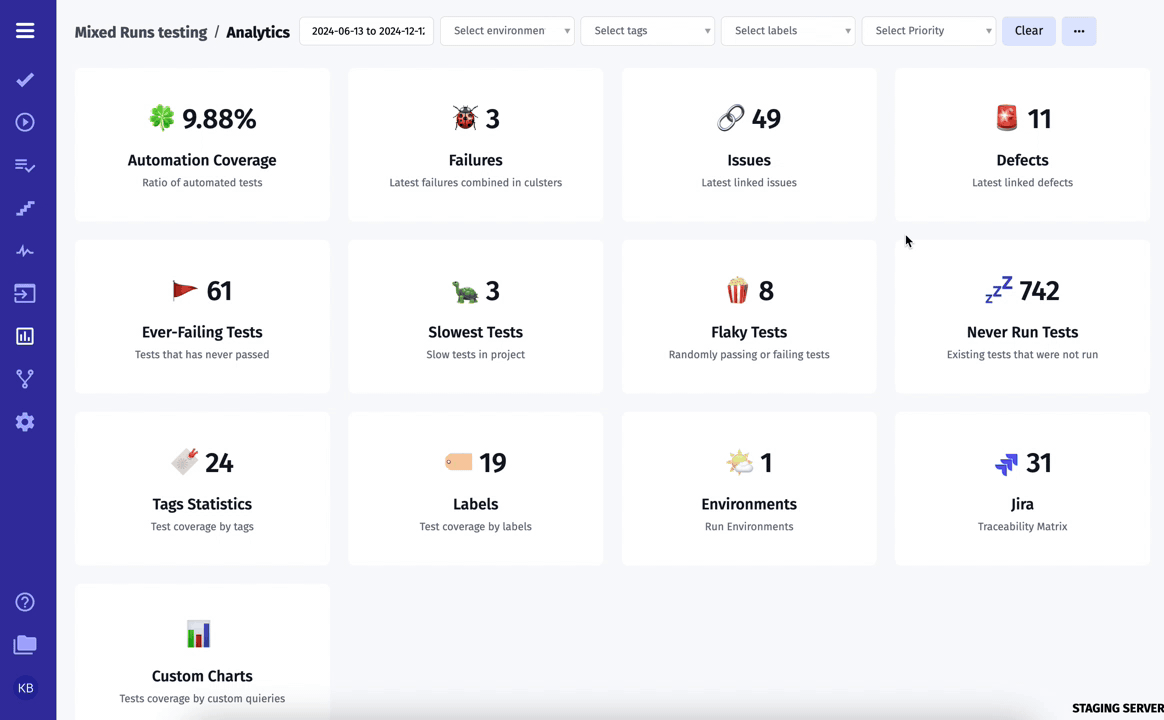Open the Steps staircase sidebar icon
This screenshot has width=1164, height=720.
[x=25, y=209]
